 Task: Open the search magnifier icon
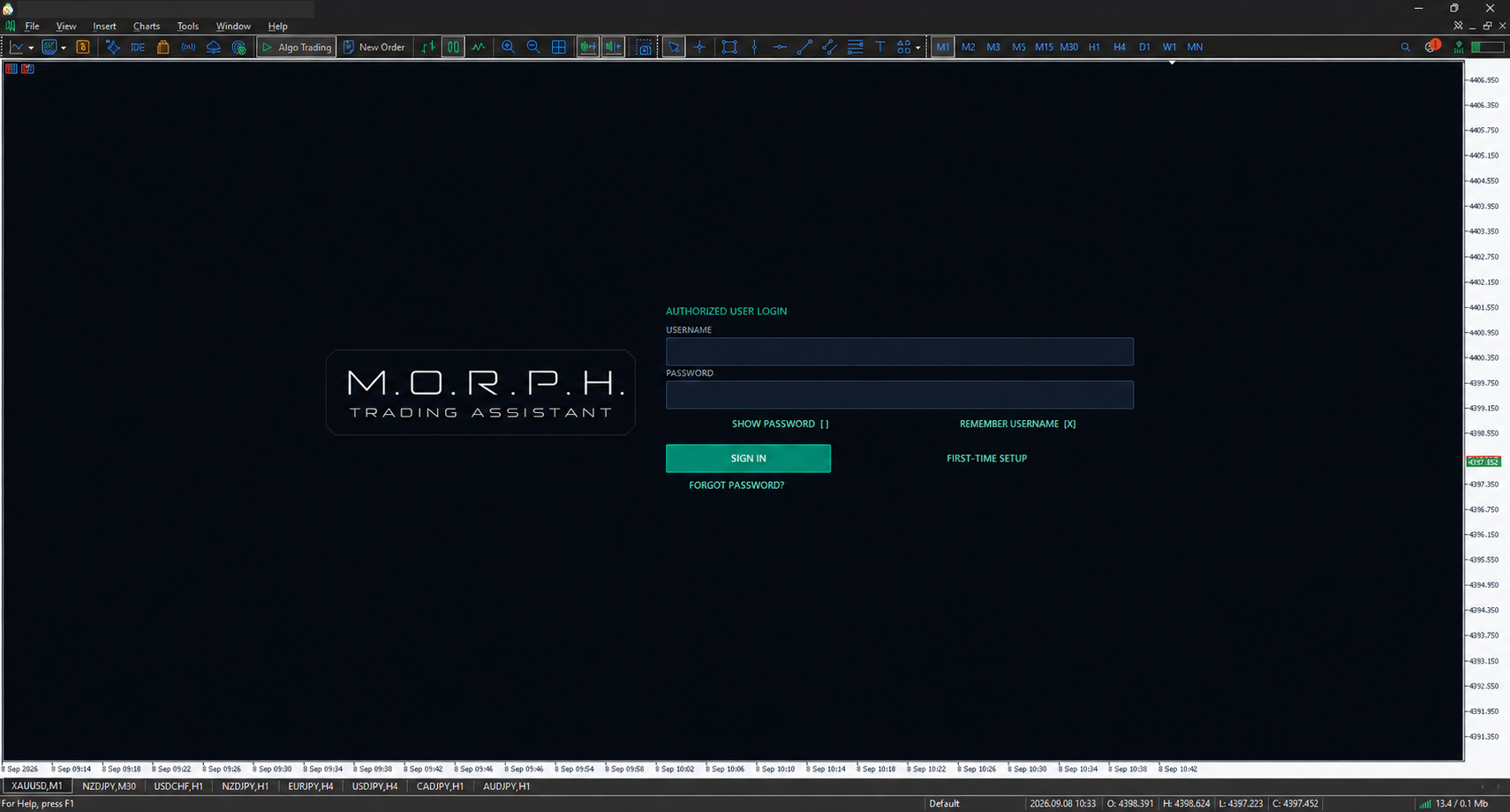point(1406,47)
